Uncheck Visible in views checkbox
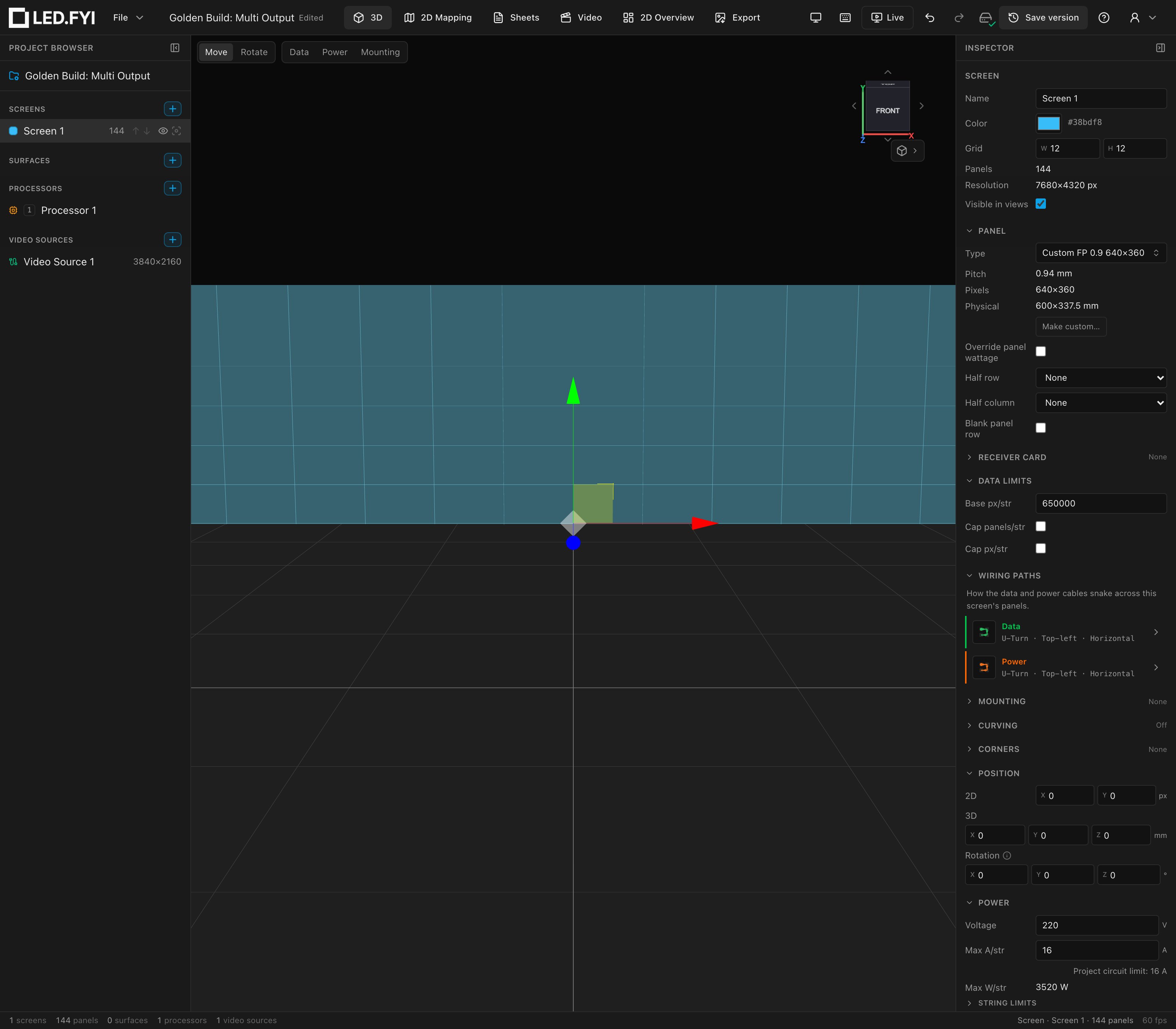This screenshot has height=1029, width=1176. 1040,204
